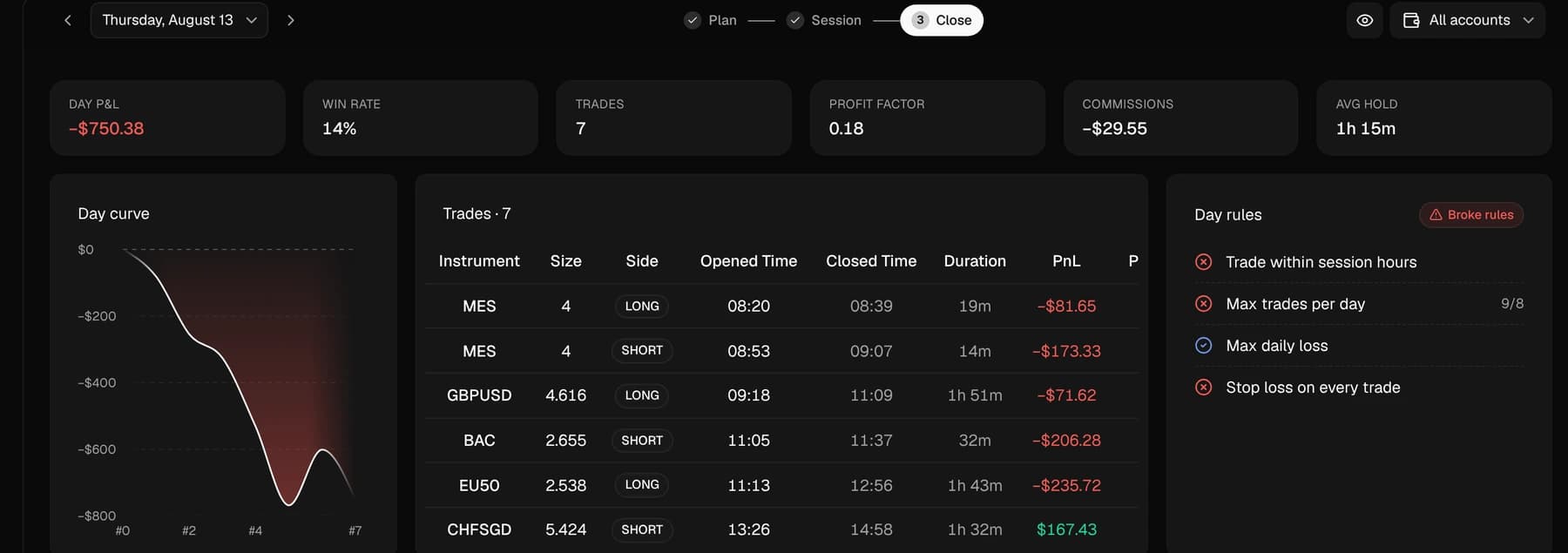Sort trades by PnL column header
The image size is (1568, 553).
[1066, 261]
